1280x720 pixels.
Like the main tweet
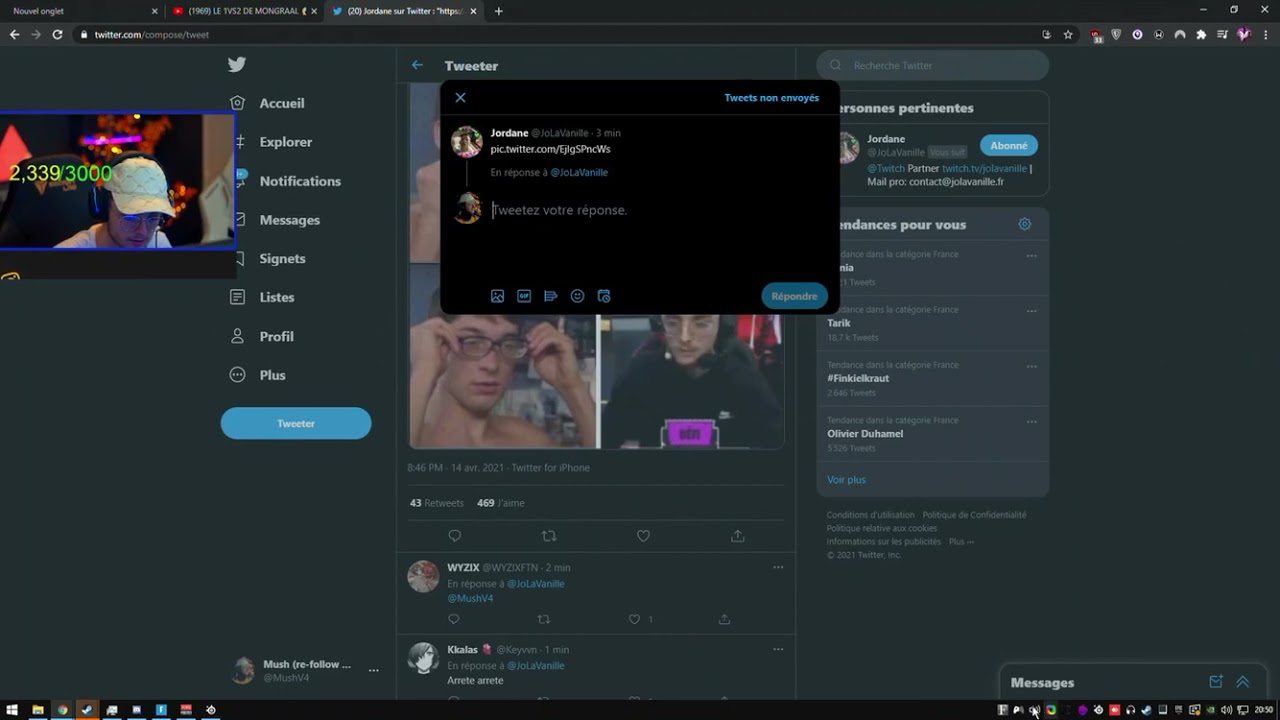(x=643, y=536)
